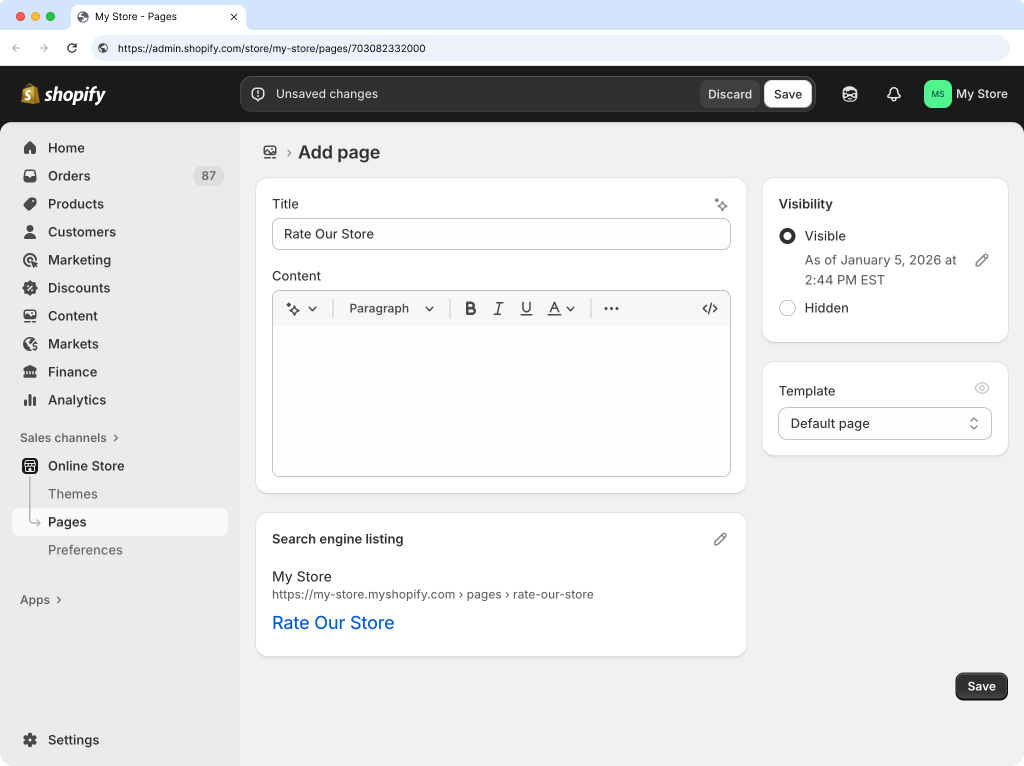Select the Visible radio button
Viewport: 1024px width, 766px height.
(788, 236)
